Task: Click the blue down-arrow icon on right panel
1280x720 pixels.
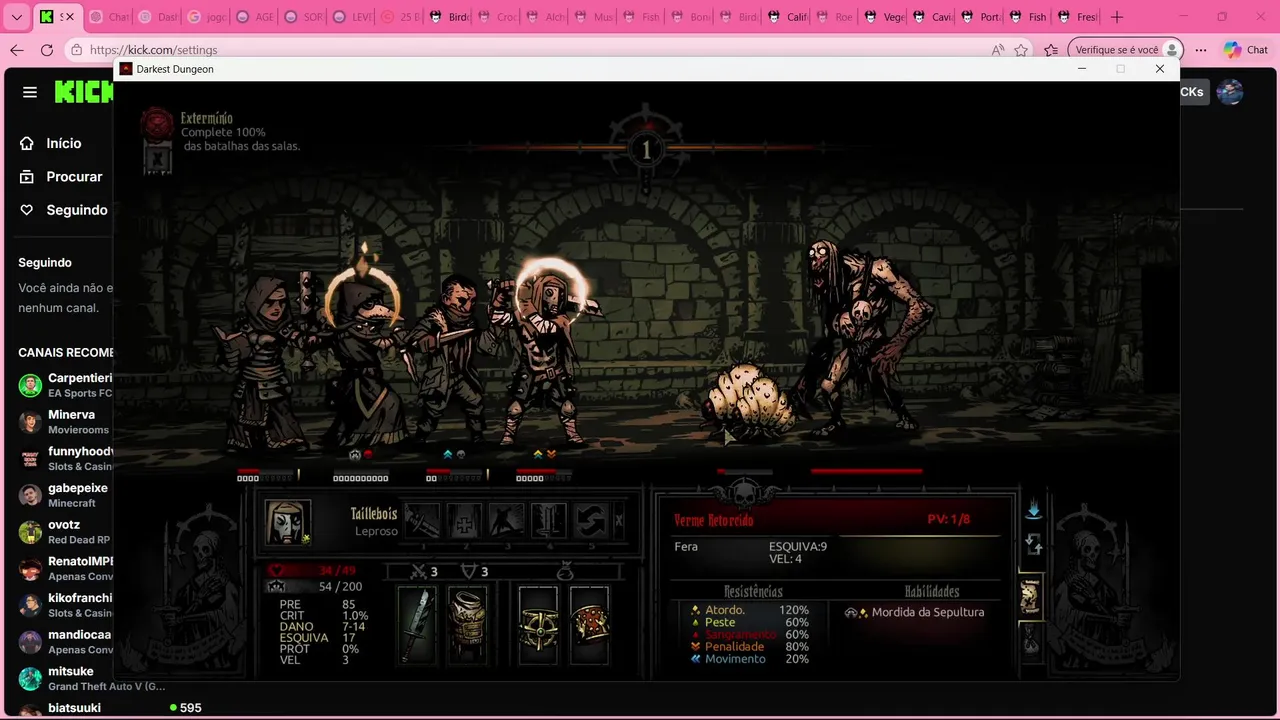Action: pos(1033,511)
